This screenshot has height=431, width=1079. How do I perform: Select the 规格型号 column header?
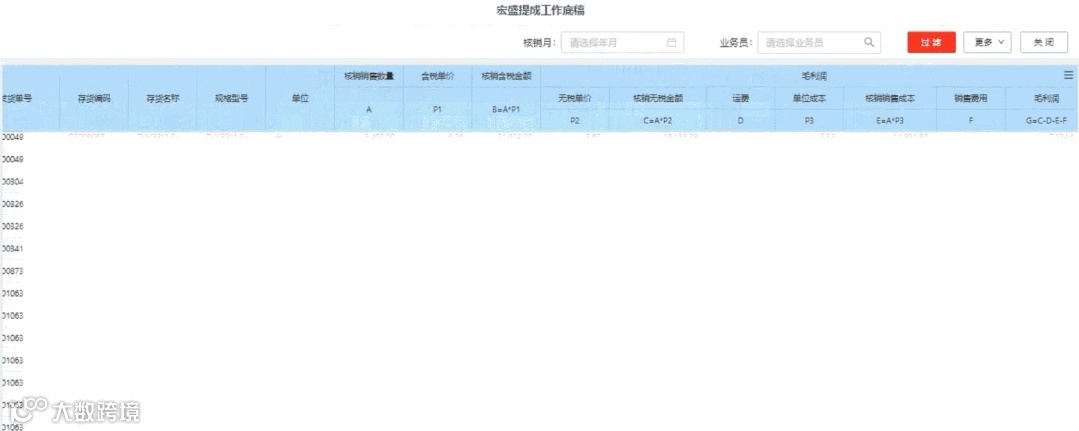231,98
